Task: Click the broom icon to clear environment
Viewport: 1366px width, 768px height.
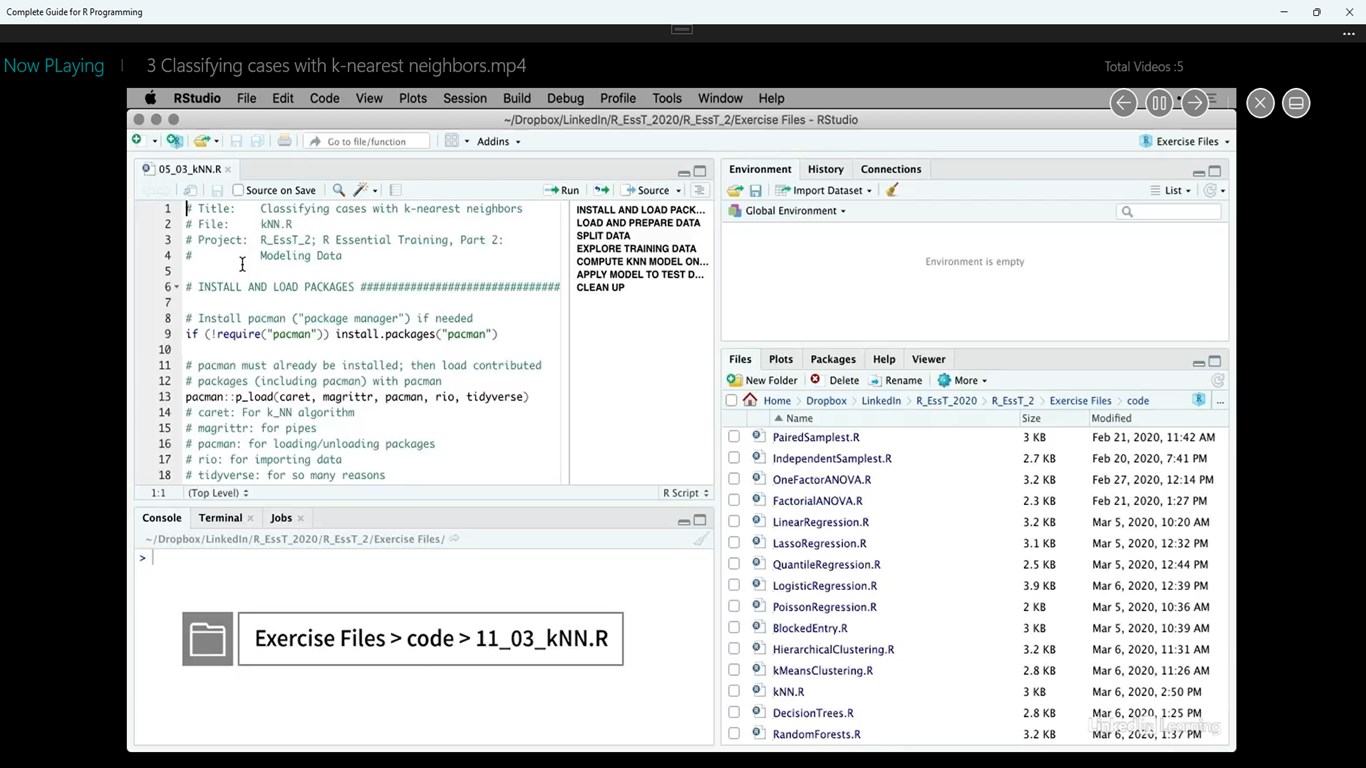Action: 892,190
